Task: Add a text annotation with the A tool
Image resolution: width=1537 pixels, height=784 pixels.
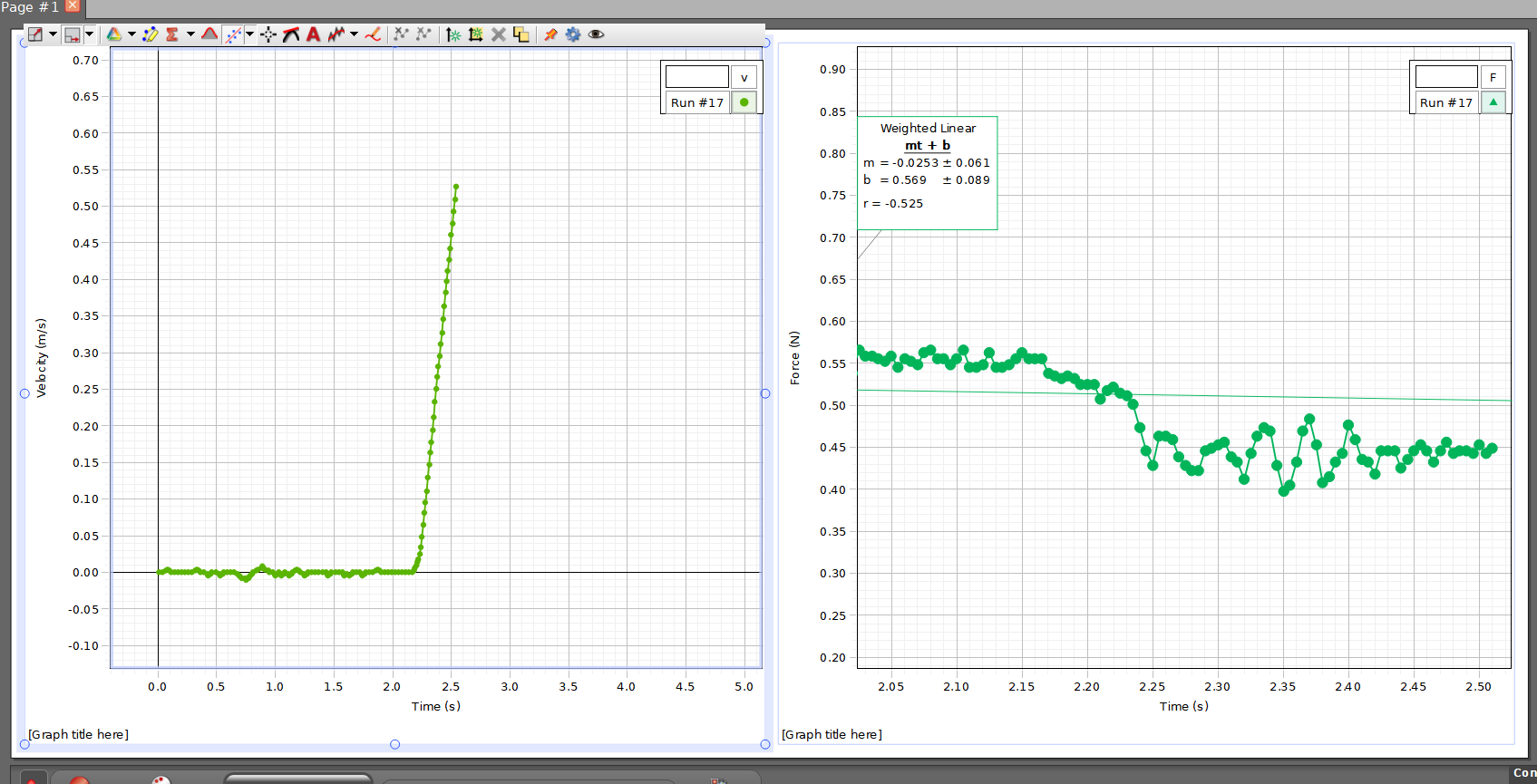Action: [x=313, y=34]
